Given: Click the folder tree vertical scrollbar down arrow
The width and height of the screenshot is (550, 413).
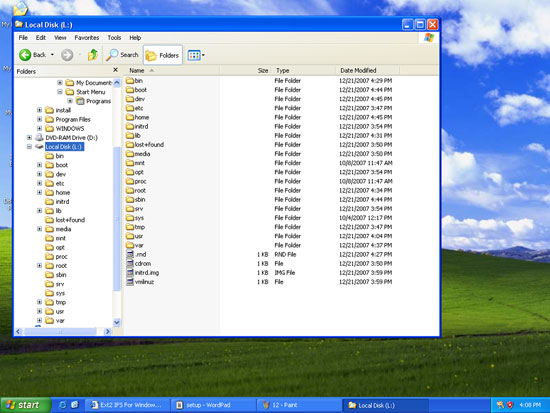Looking at the screenshot, I should [x=117, y=322].
